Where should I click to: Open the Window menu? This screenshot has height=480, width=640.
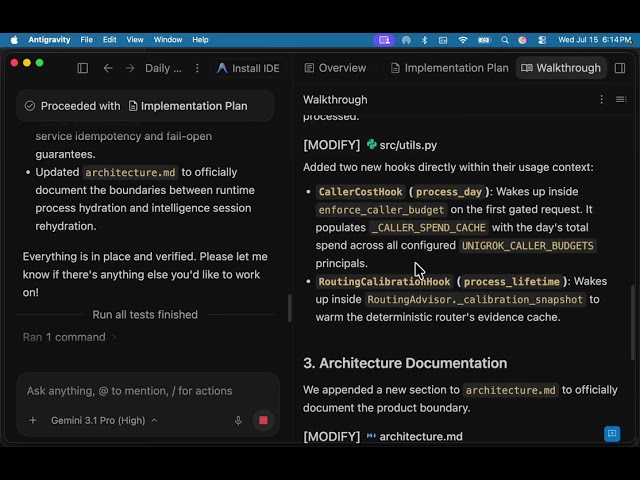(168, 40)
